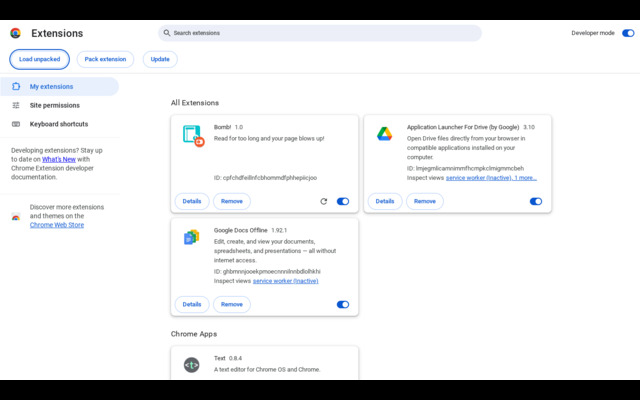640x400 pixels.
Task: Click the Application Launcher For Drive title
Action: [463, 127]
